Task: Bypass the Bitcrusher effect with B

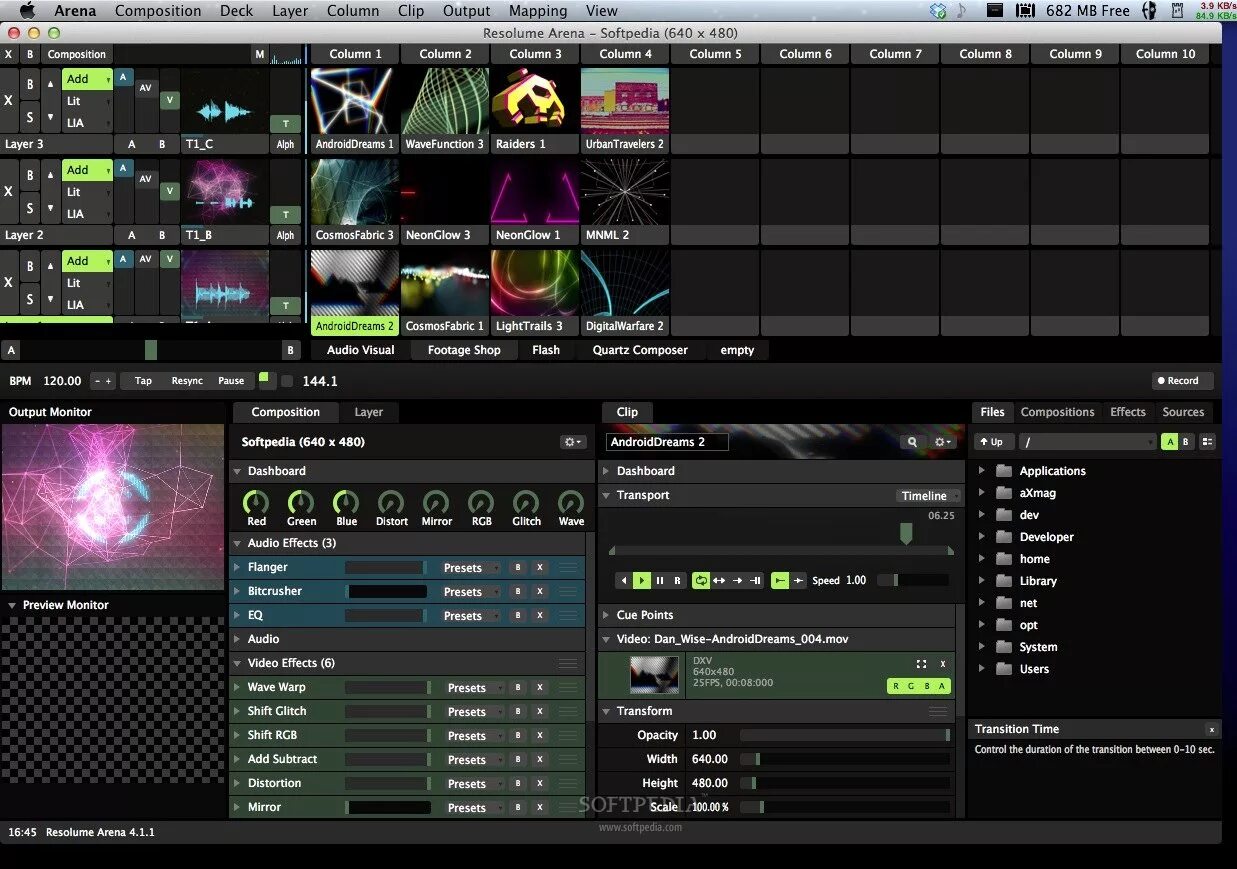Action: [x=517, y=592]
